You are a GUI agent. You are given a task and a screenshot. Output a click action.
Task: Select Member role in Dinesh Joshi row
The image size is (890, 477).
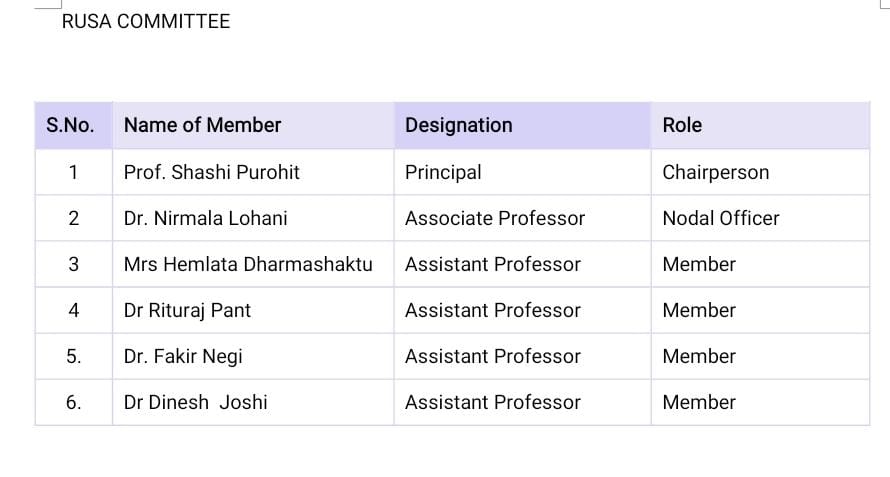pyautogui.click(x=760, y=402)
